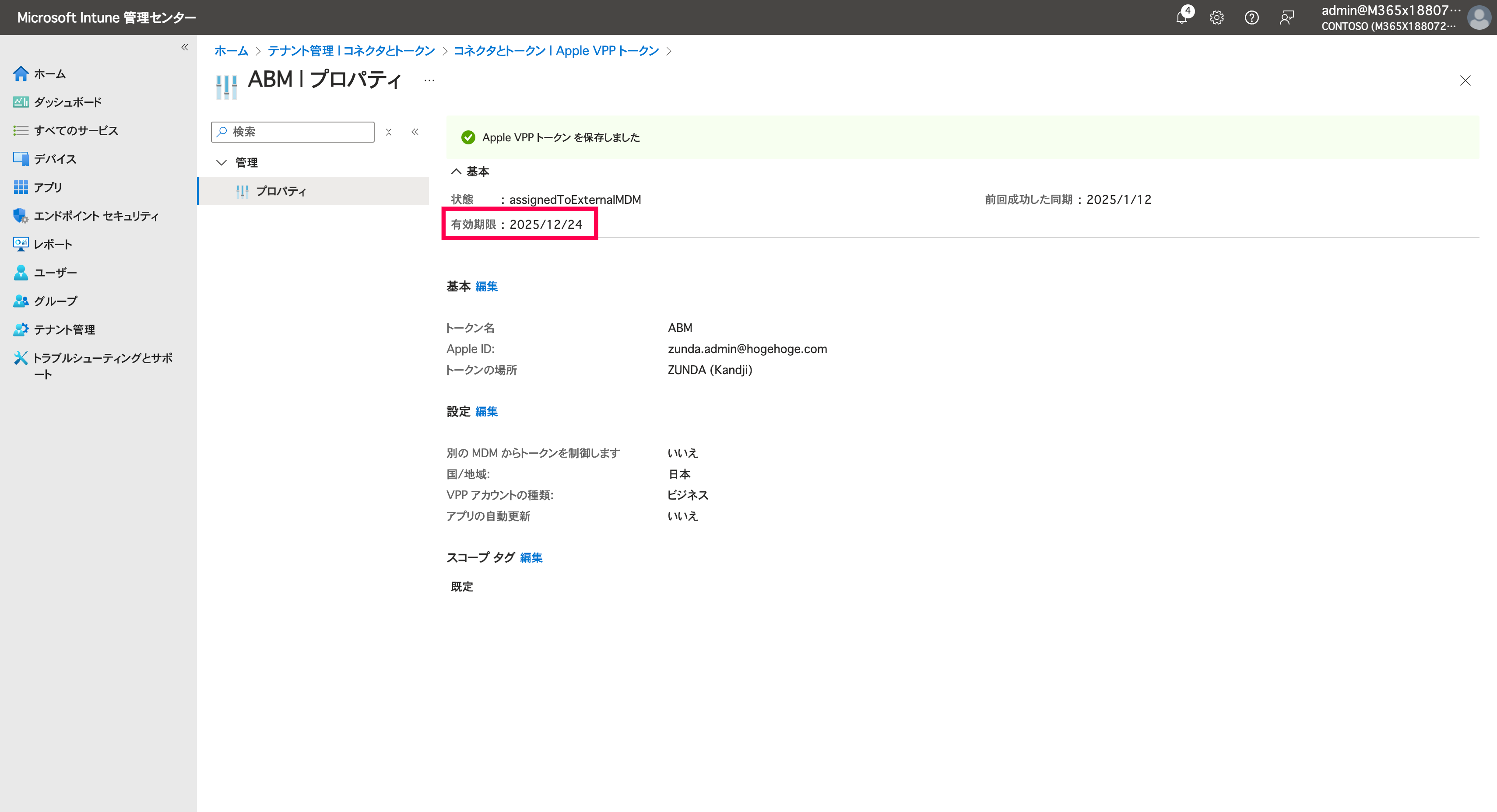Click the ユーザー person icon
Screen dimensions: 1497x812
click(21, 273)
